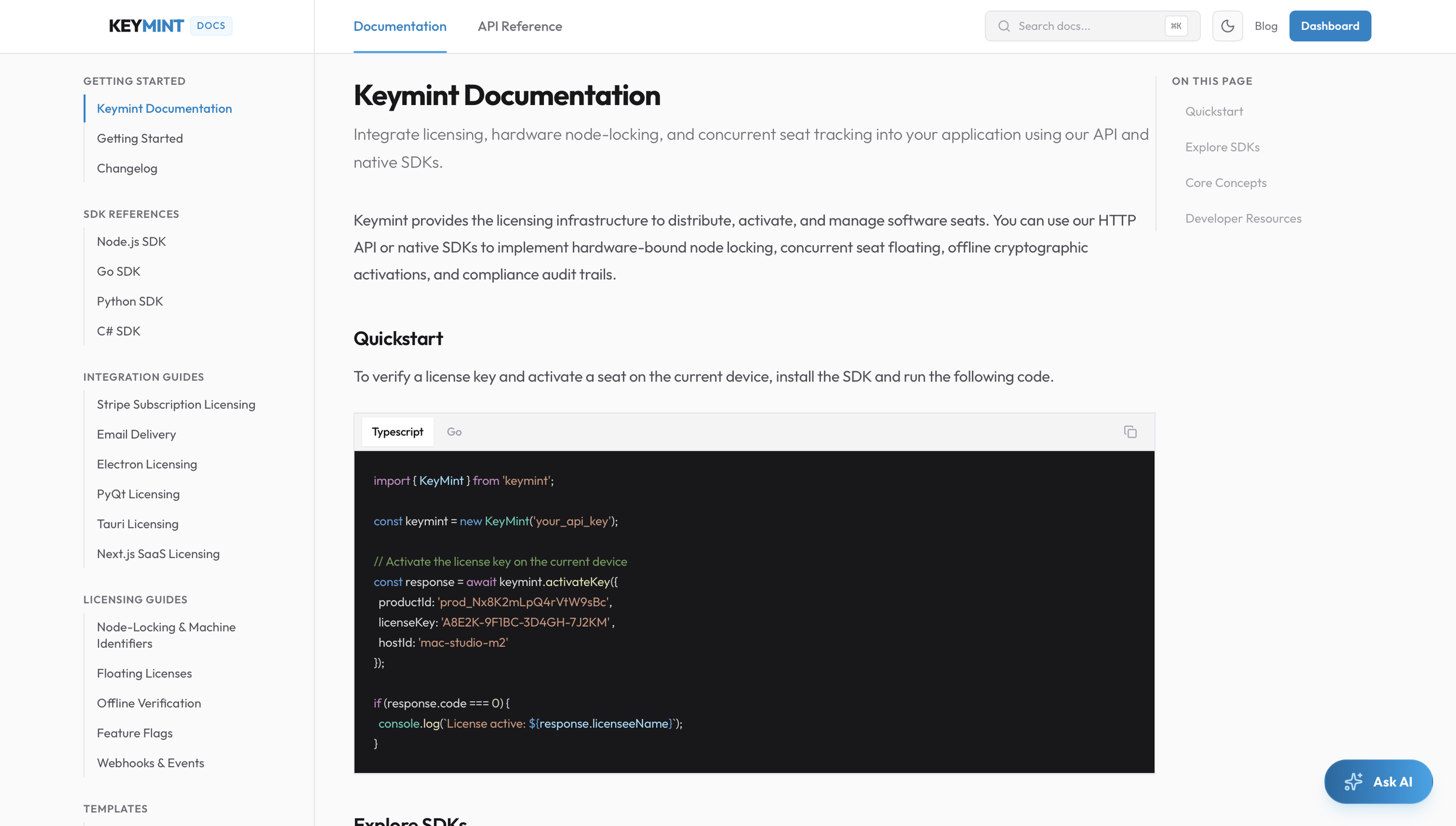Open Next.js SaaS Licensing guide
Screen dimensions: 1456x826
coord(158,554)
